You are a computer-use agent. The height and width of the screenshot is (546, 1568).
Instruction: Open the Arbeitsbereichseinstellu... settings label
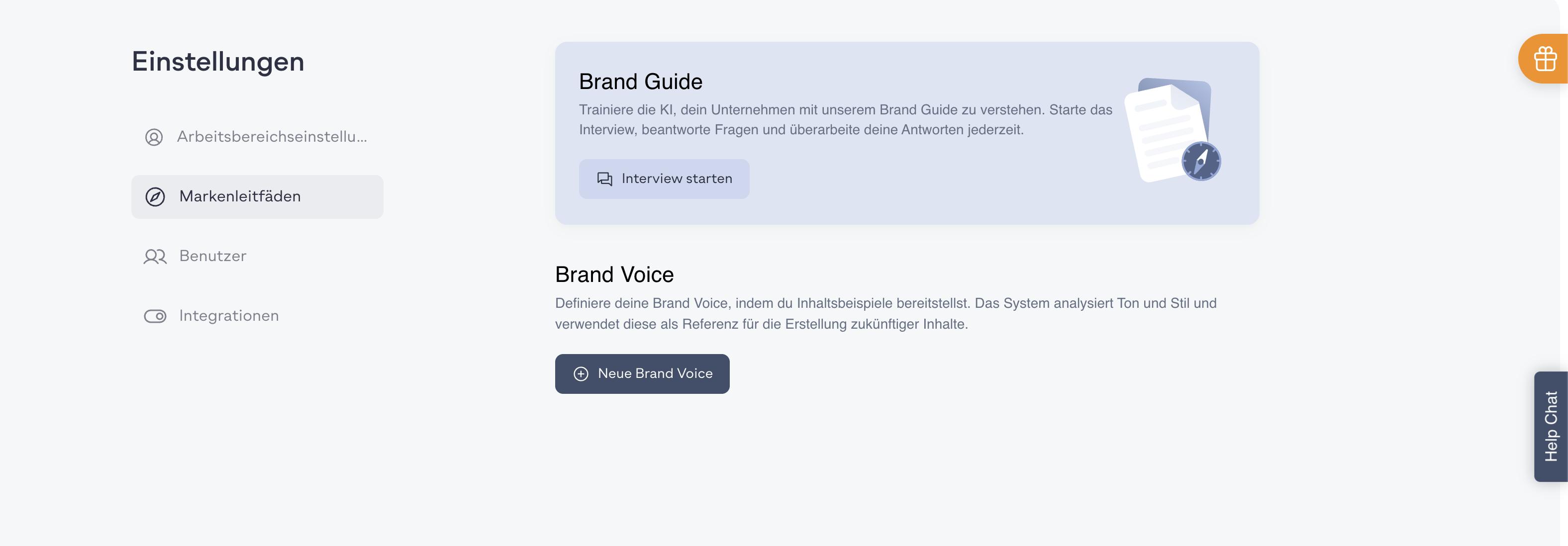272,137
